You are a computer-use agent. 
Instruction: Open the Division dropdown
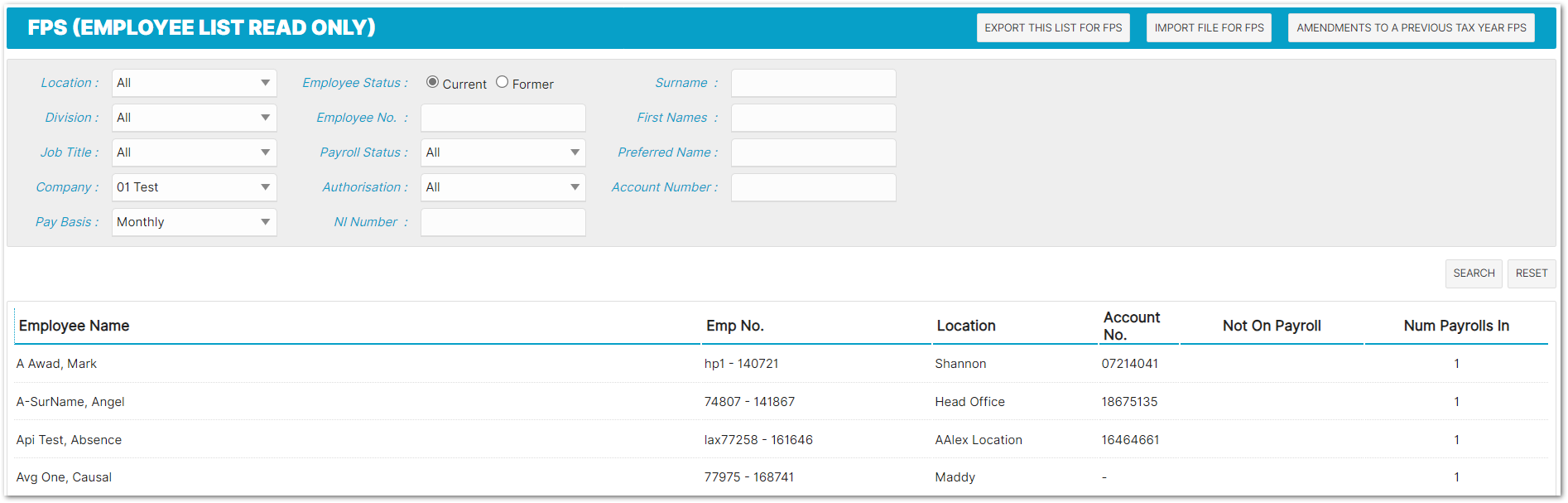click(194, 118)
